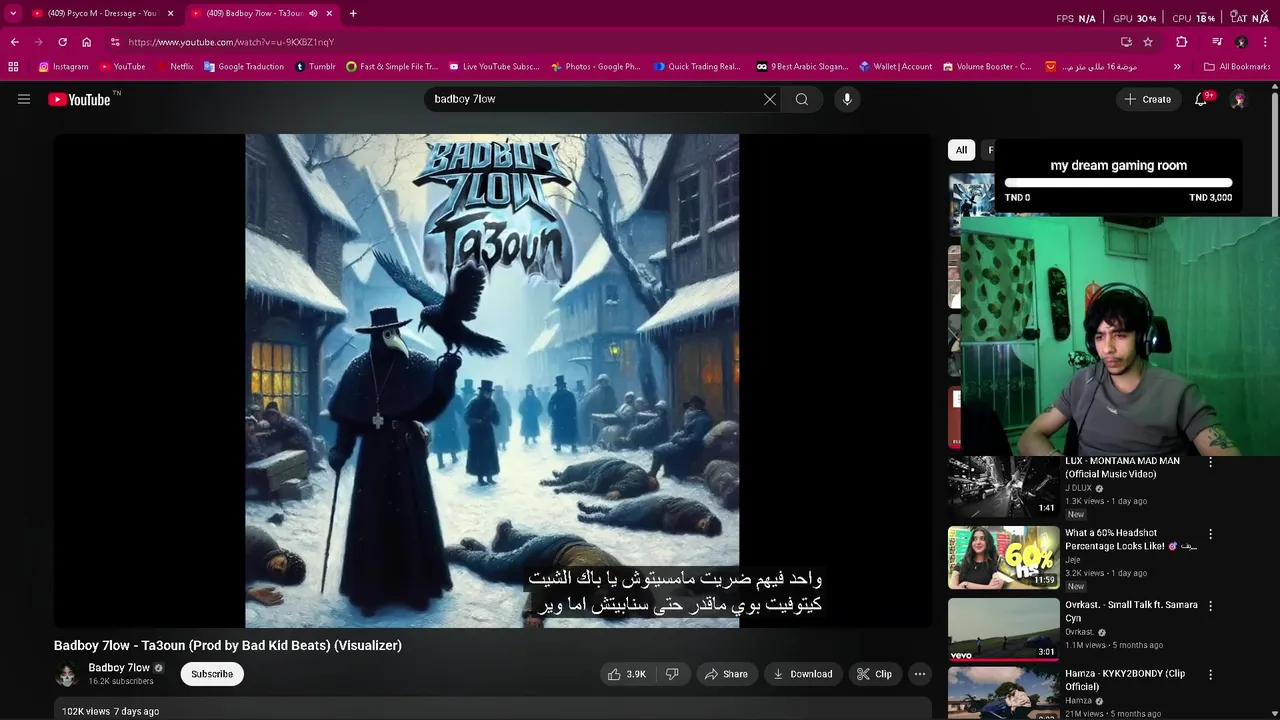Close the Psyco M - Dressage tab
Viewport: 1280px width, 720px height.
coord(170,13)
